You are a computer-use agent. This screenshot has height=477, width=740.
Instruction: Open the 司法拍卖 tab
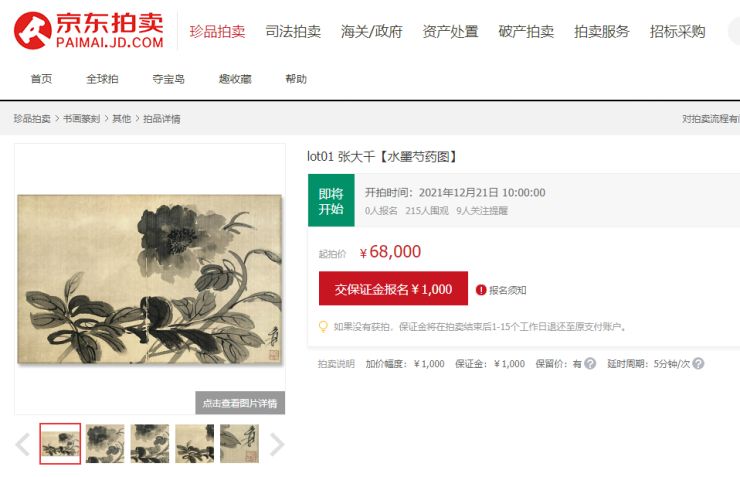coord(293,32)
